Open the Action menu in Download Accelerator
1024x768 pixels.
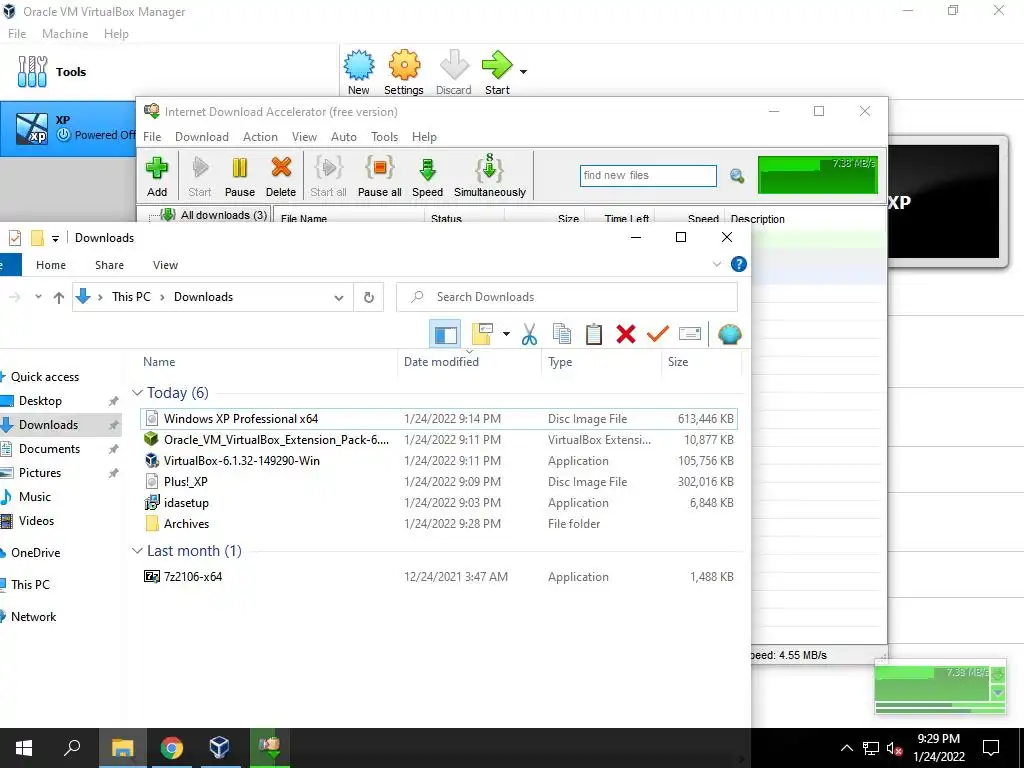pyautogui.click(x=260, y=136)
